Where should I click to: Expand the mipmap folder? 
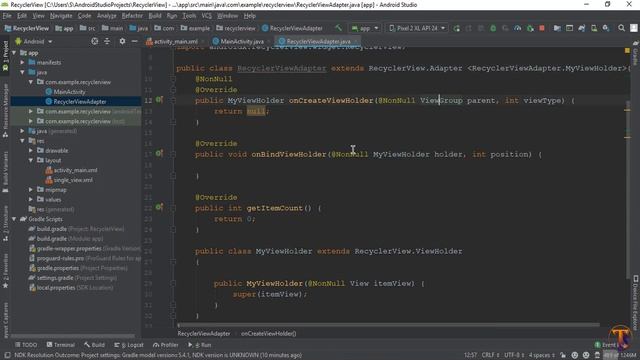pyautogui.click(x=31, y=190)
